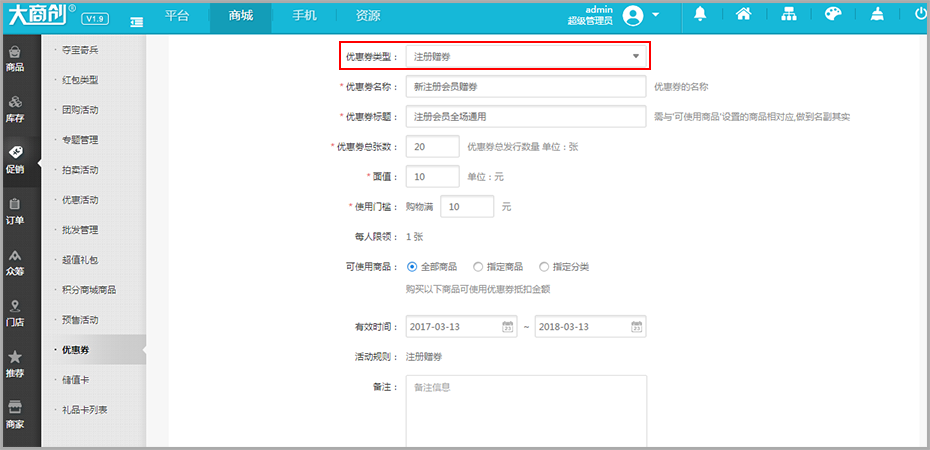Click the 2018-03-13 end date field

pos(590,327)
